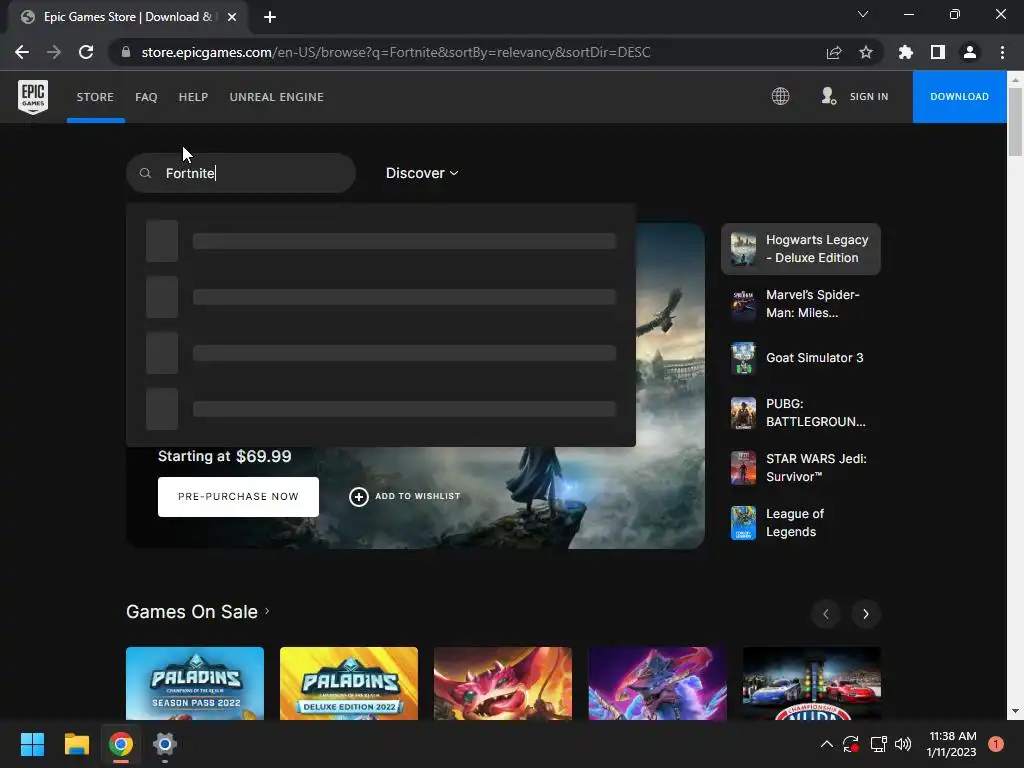Viewport: 1024px width, 768px height.
Task: Click the ADD TO WISHLIST text
Action: tap(417, 496)
